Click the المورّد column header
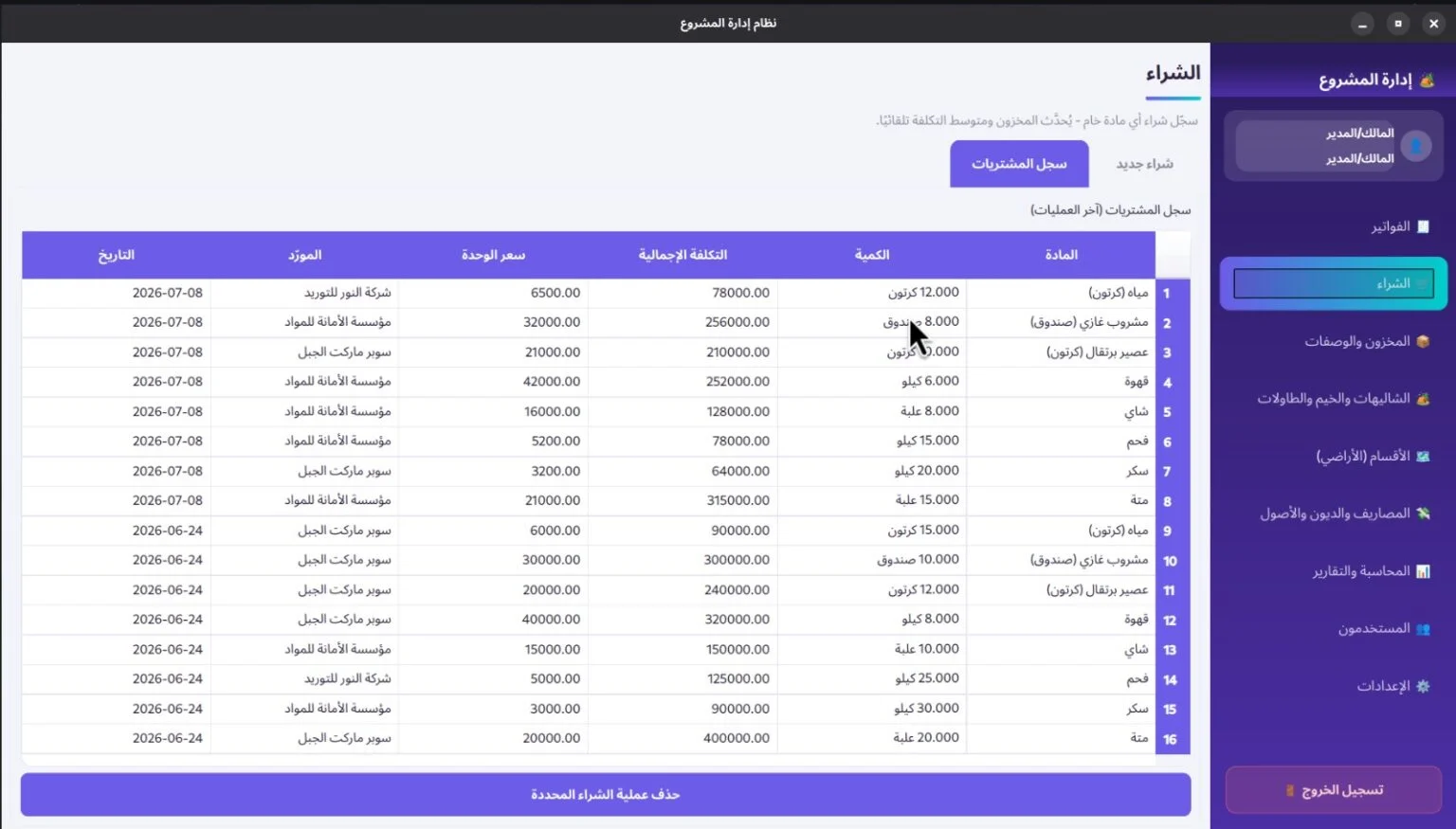1456x829 pixels. (x=305, y=255)
